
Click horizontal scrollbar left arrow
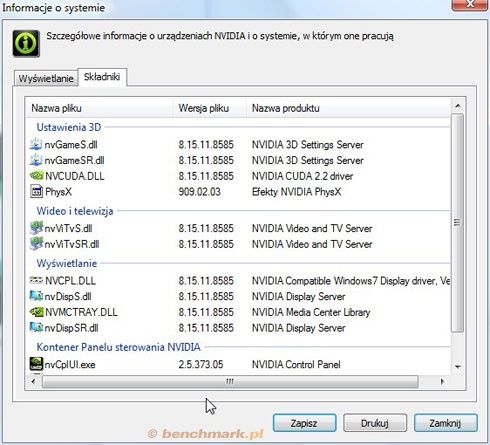33,381
